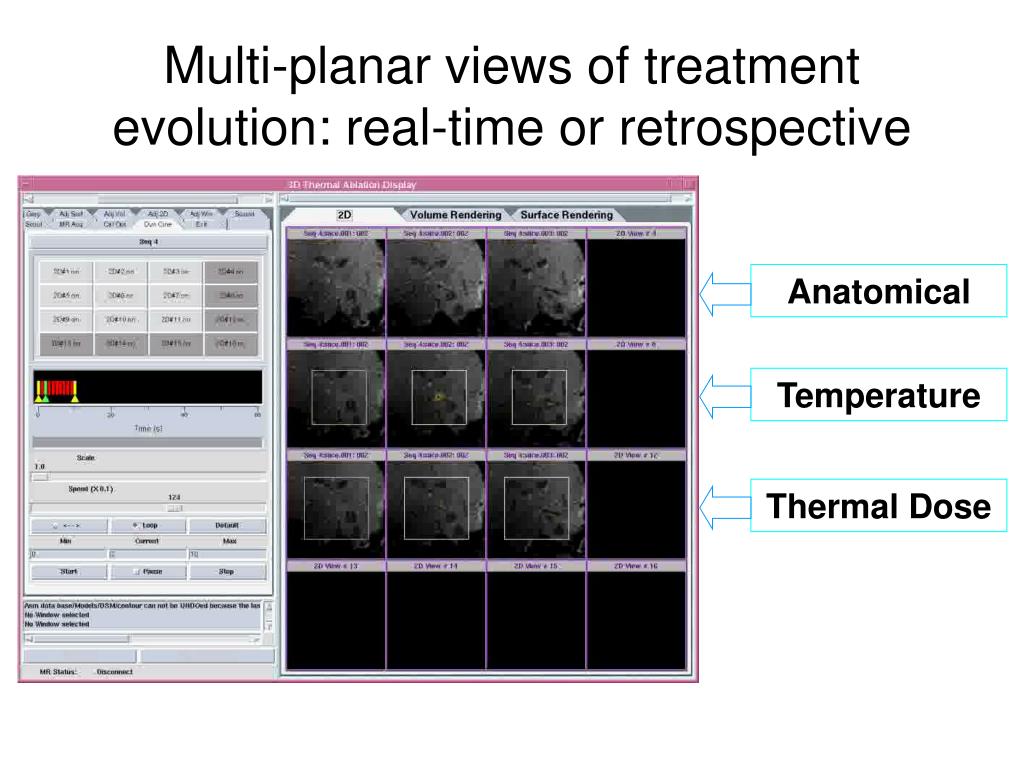Image resolution: width=1024 pixels, height=768 pixels.
Task: Click the message log horizontal scrollbar thumb
Action: pos(82,639)
